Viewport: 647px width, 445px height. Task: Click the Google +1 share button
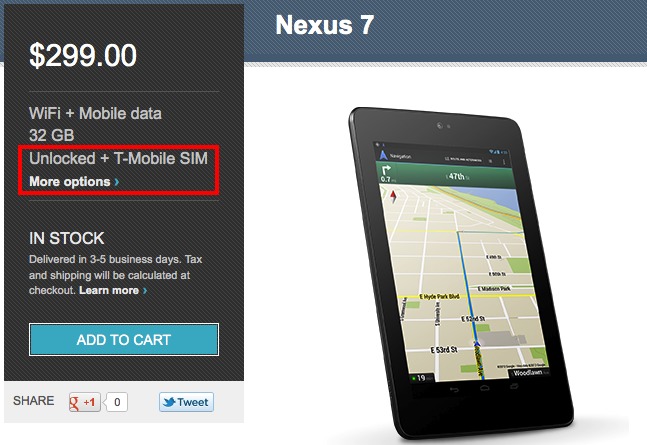tap(85, 402)
